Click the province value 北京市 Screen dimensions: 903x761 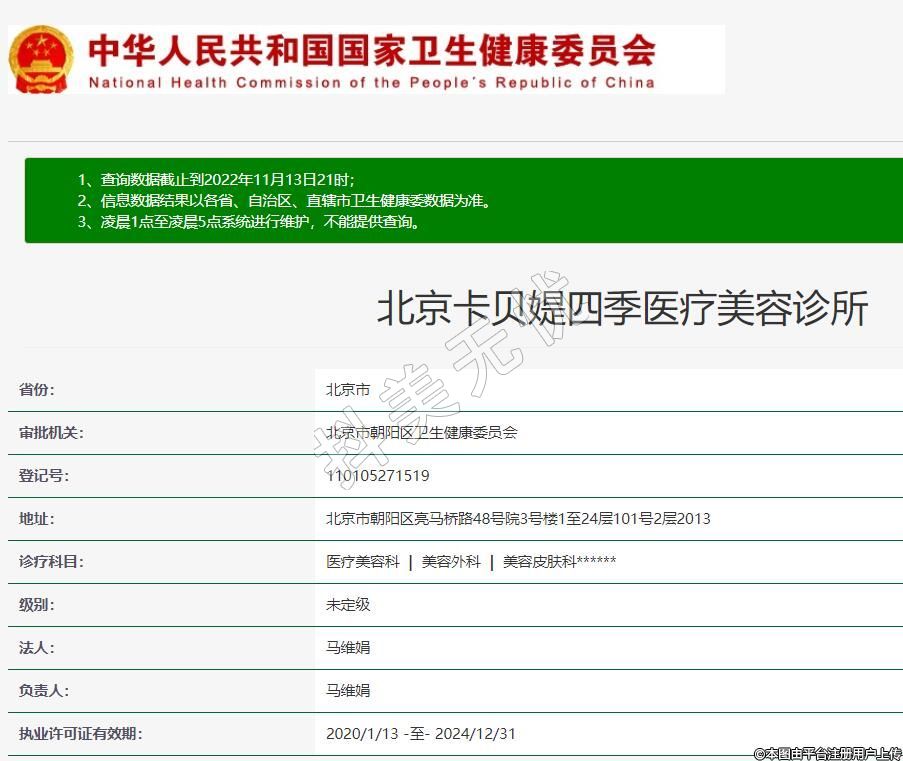(x=348, y=390)
